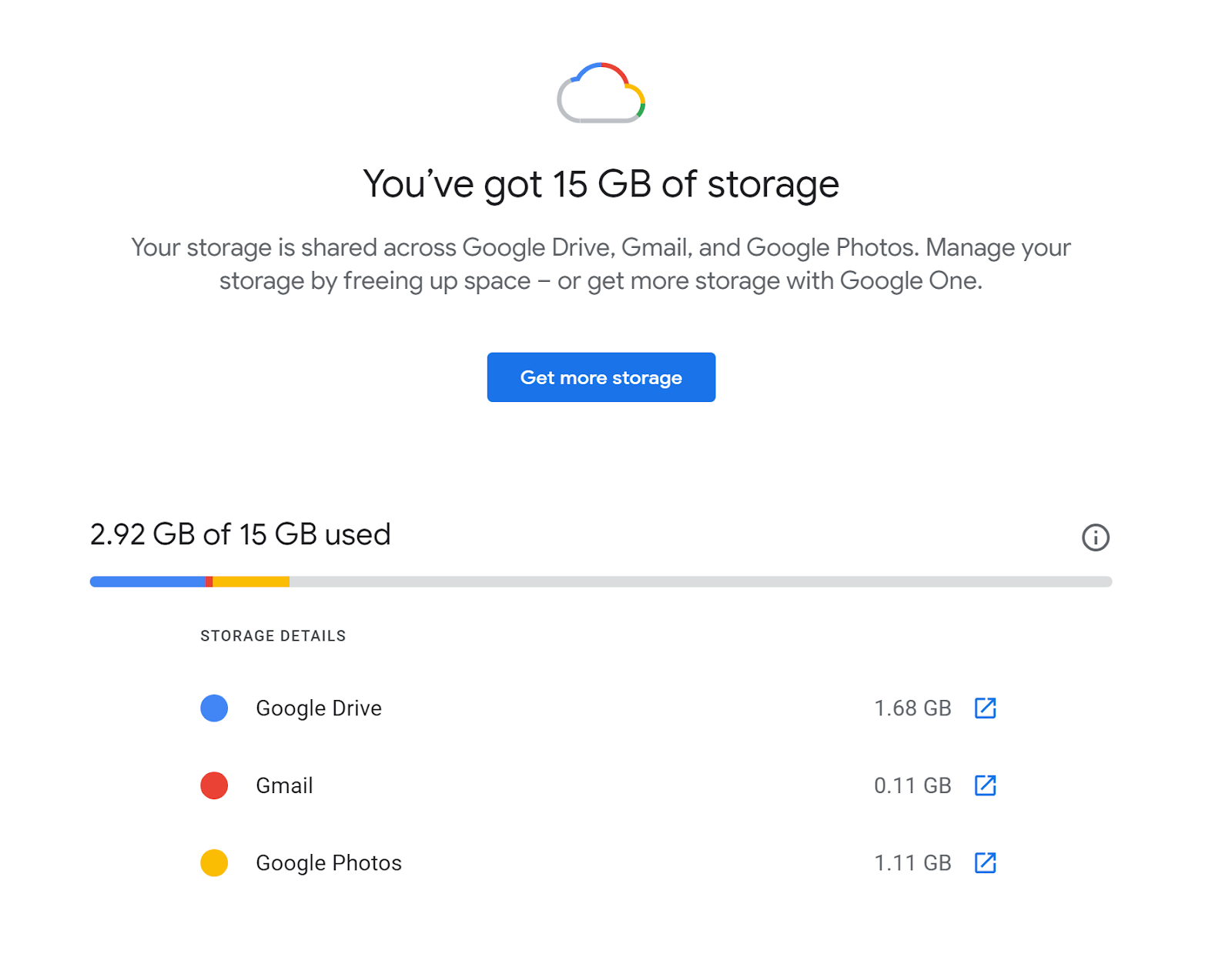Click the Google One cloud logo
1232x961 pixels.
[601, 93]
